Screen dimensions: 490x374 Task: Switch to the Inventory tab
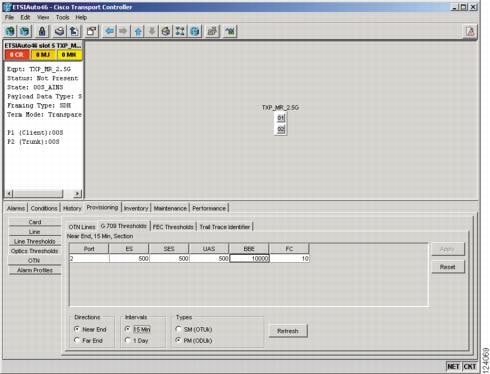pos(136,208)
